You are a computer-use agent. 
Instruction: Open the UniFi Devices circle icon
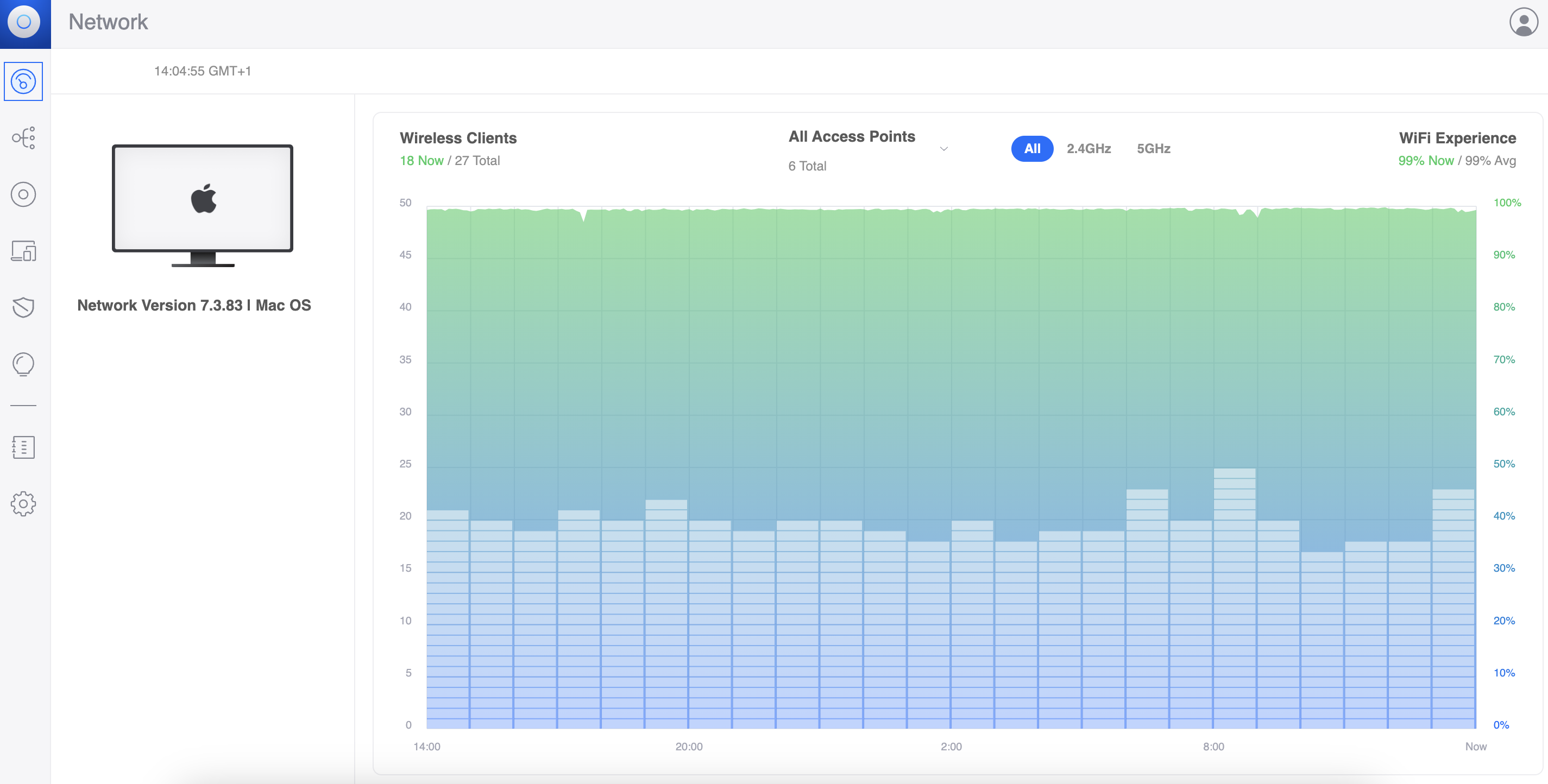[x=23, y=194]
